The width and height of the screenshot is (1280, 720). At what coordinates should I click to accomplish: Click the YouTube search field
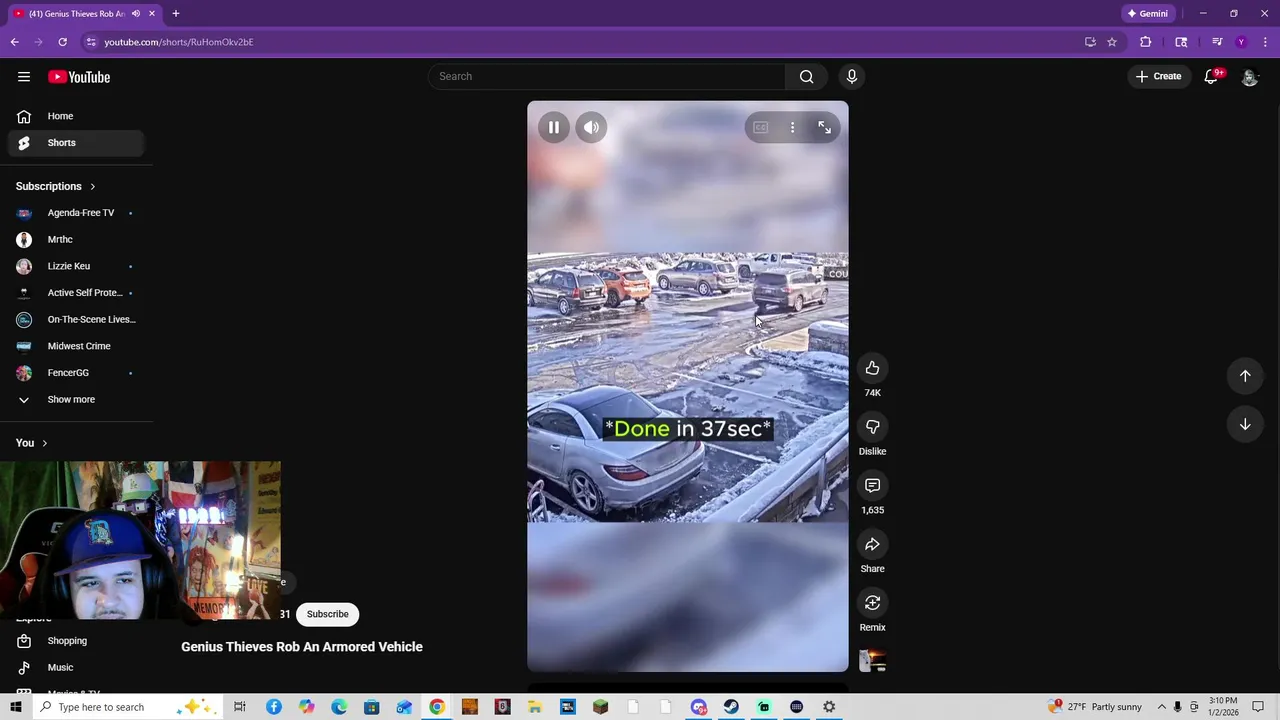[607, 76]
